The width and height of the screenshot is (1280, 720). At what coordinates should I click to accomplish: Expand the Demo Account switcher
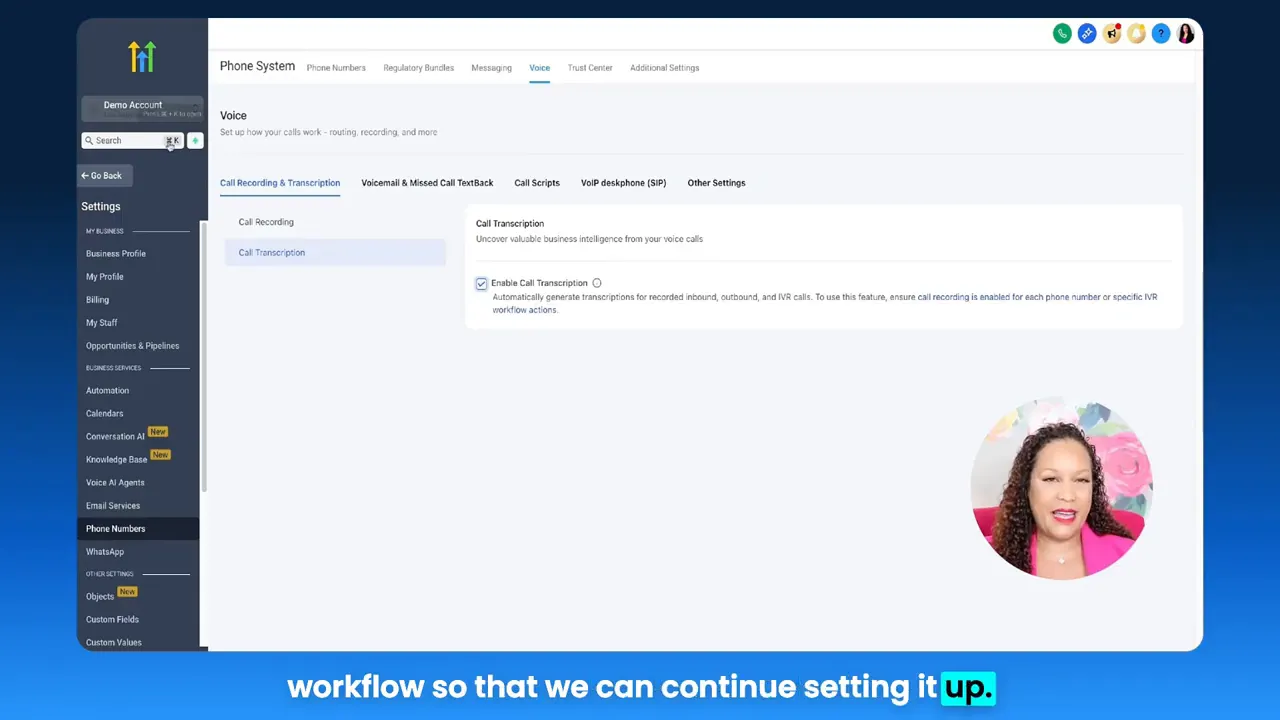[142, 106]
